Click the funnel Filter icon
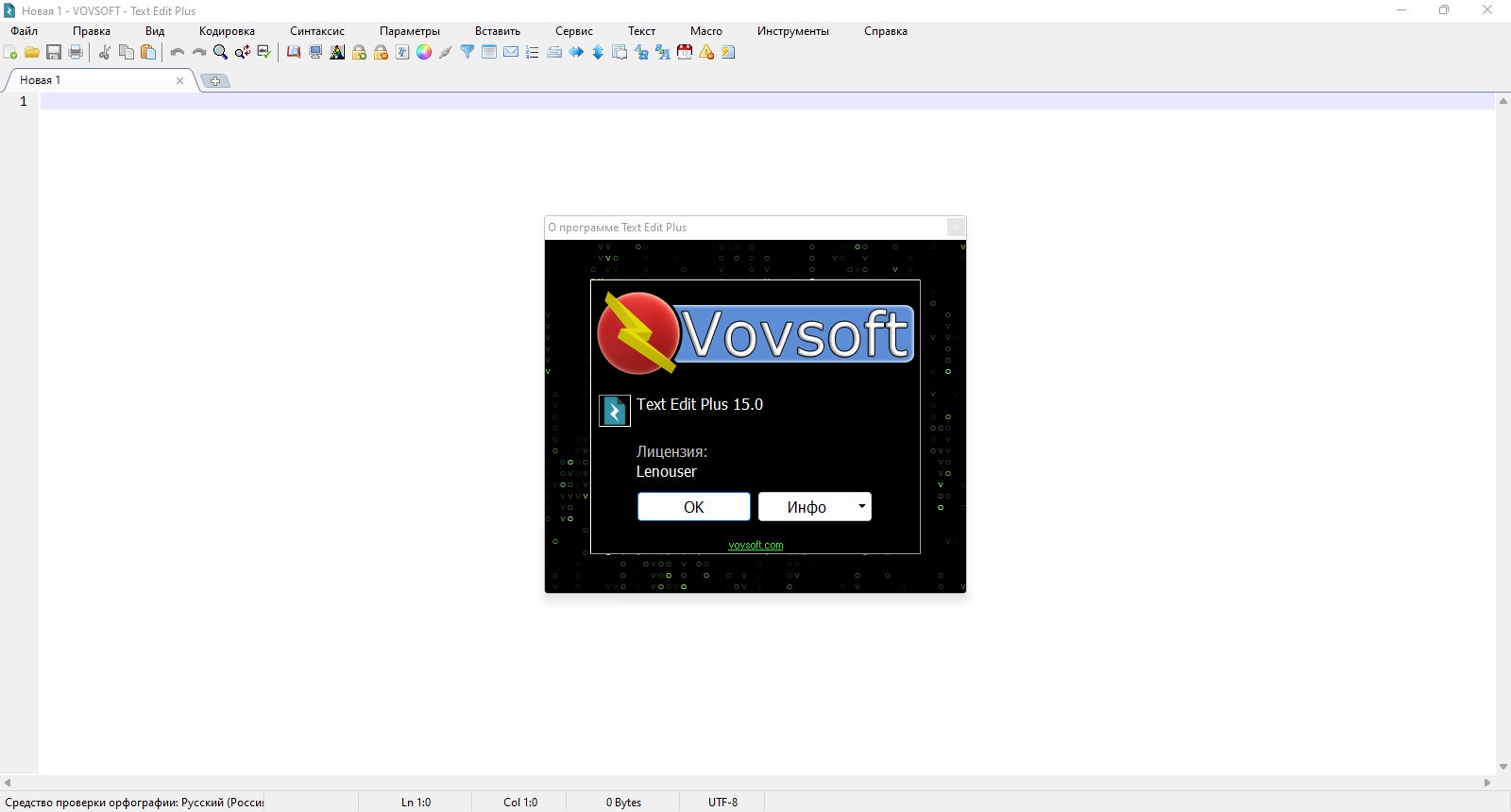This screenshot has width=1511, height=812. 467,52
